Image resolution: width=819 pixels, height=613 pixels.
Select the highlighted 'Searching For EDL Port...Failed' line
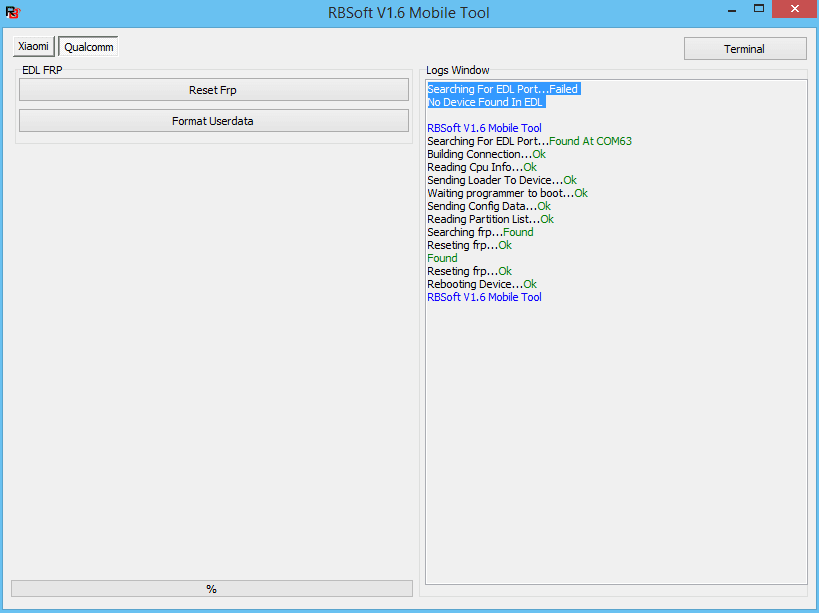click(x=503, y=89)
